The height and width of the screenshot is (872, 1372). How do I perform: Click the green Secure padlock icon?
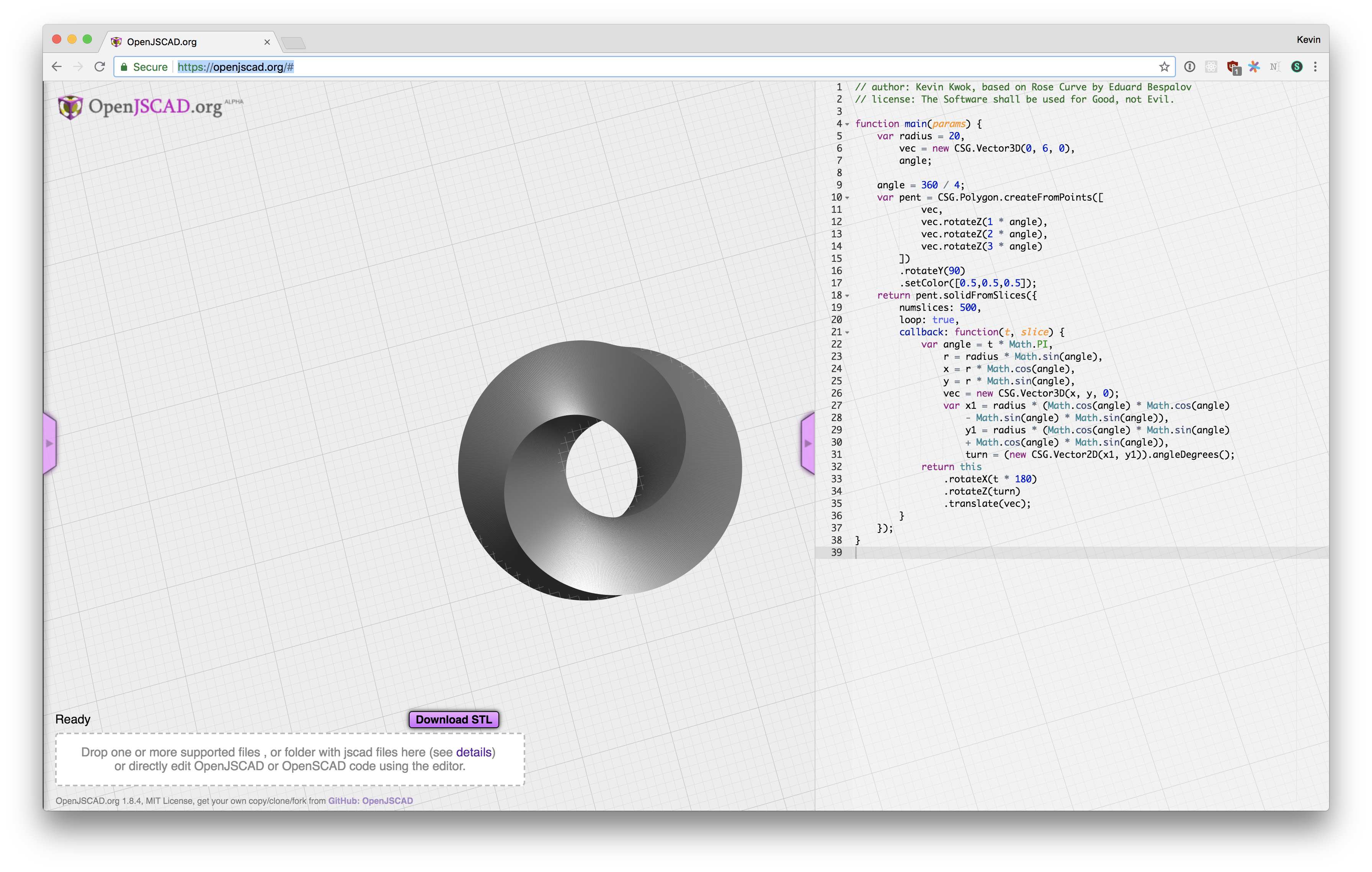click(124, 67)
